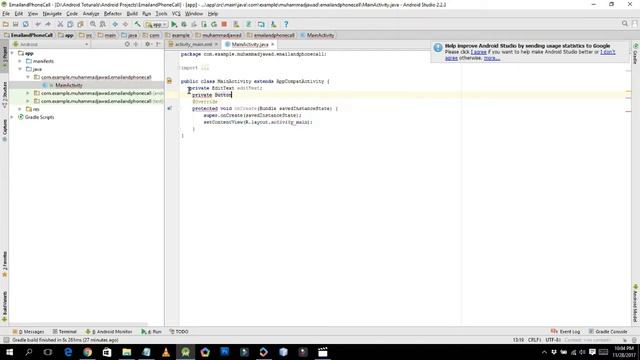The image size is (640, 360).
Task: Open VLC from the taskbar
Action: tap(166, 352)
